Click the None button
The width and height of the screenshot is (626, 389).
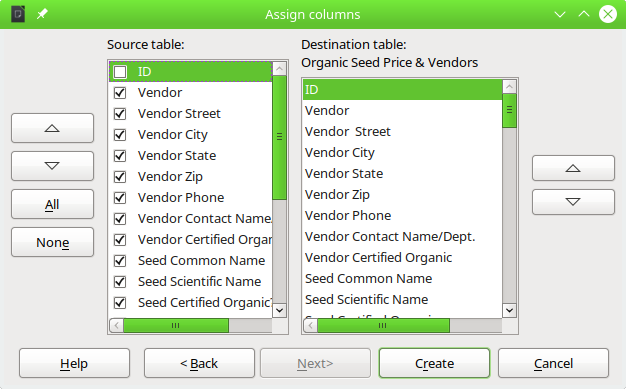[x=52, y=242]
